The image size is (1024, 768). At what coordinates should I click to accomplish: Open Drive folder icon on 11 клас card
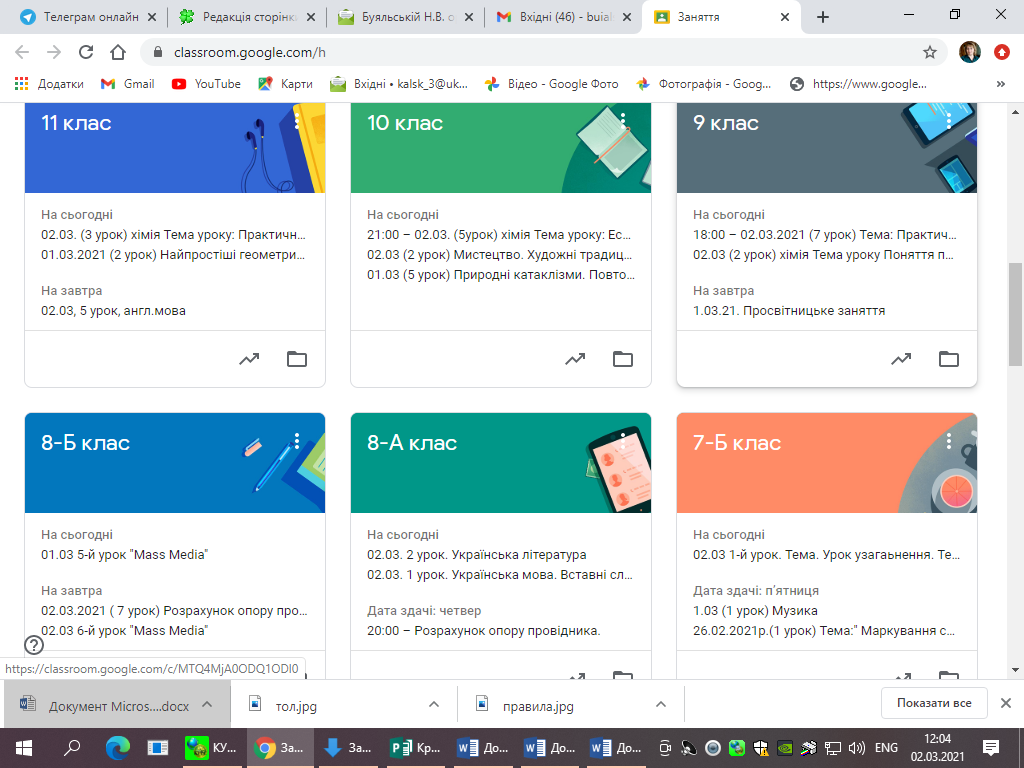(x=297, y=359)
